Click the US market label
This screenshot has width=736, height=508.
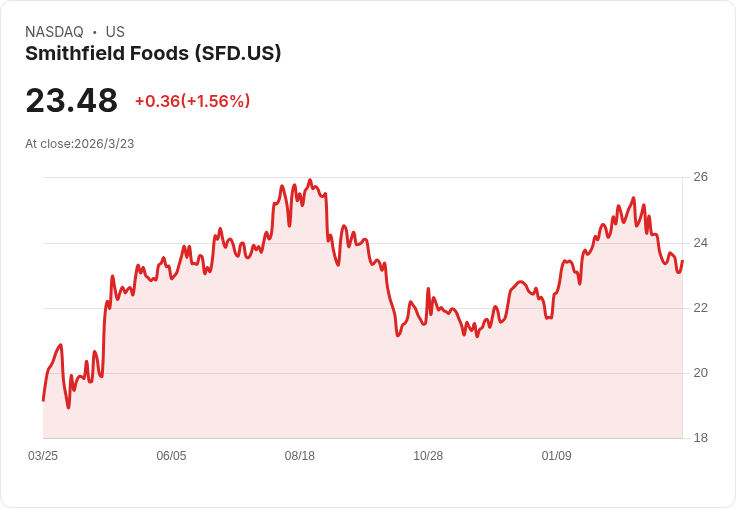(115, 32)
